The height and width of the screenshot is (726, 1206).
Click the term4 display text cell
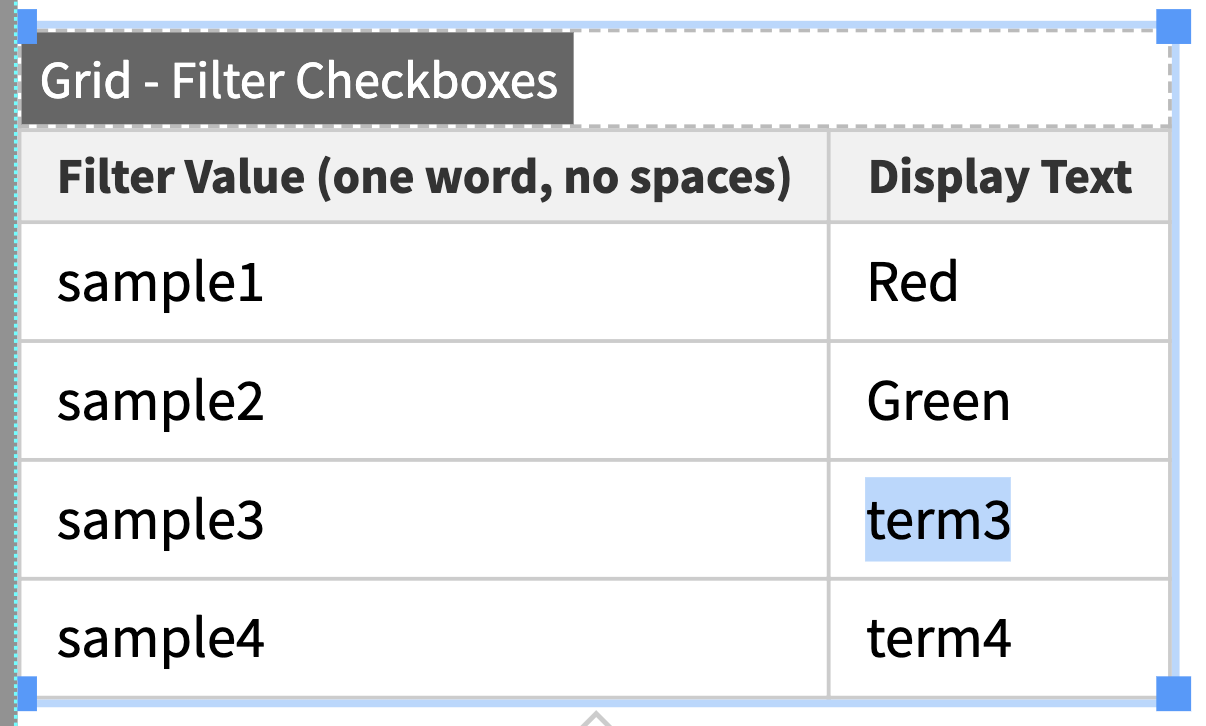click(x=1000, y=638)
